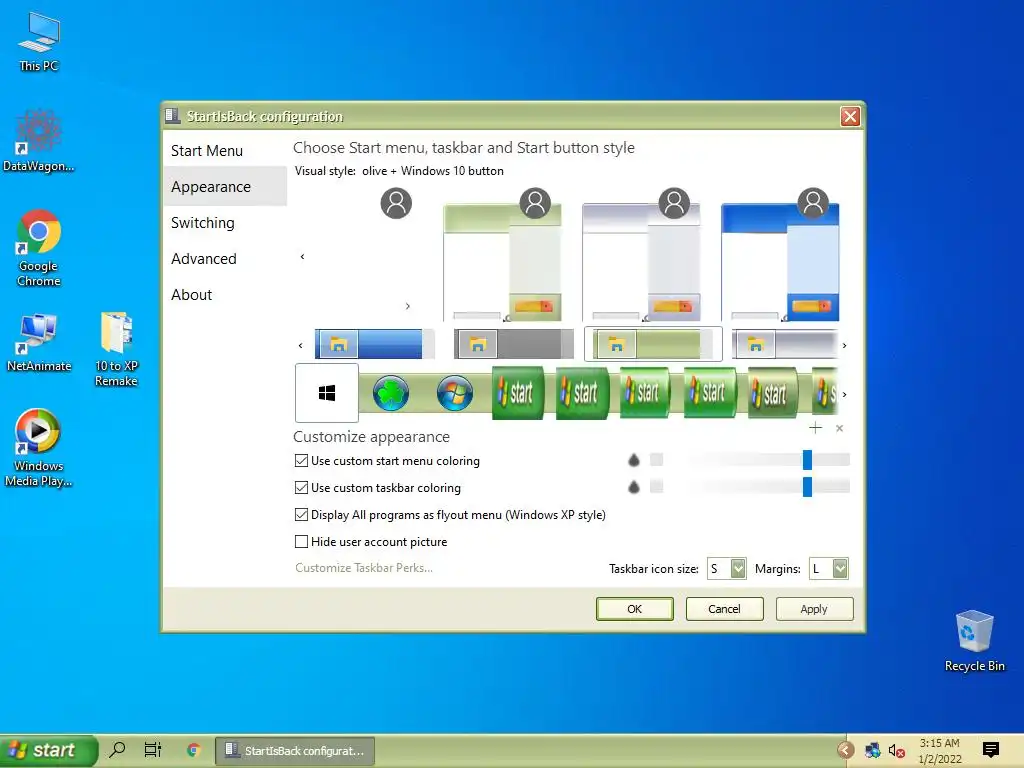Open the NetAnimate desktop shortcut
The height and width of the screenshot is (768, 1024).
pyautogui.click(x=39, y=342)
